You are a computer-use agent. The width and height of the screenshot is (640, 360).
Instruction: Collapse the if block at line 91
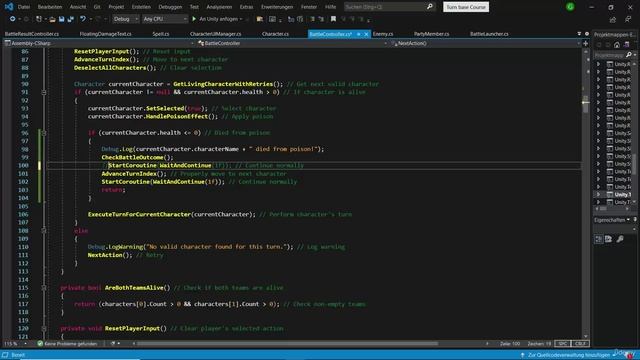pyautogui.click(x=44, y=92)
